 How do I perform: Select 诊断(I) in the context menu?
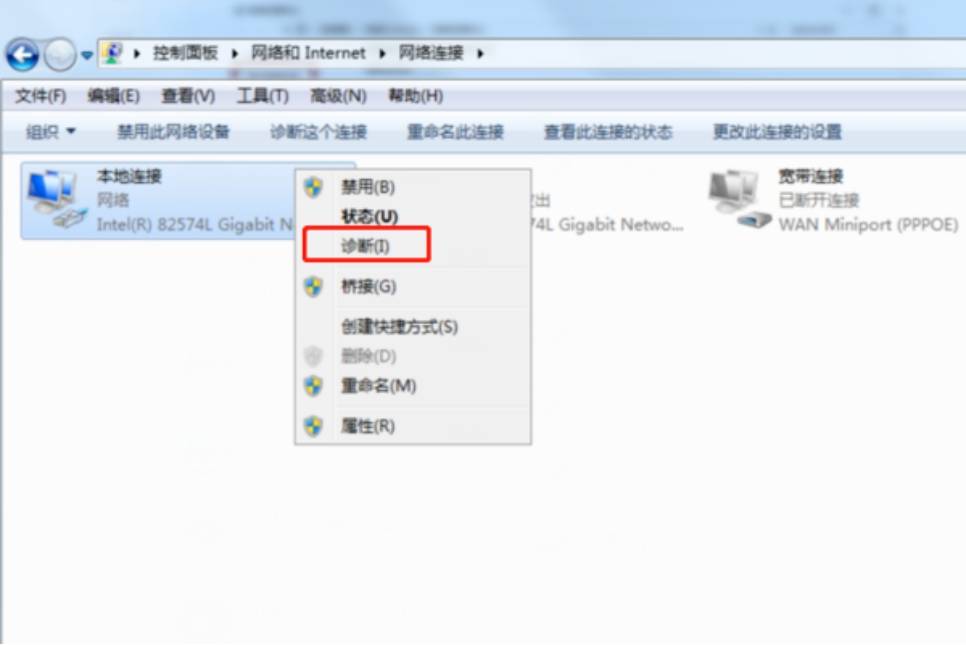[x=366, y=245]
